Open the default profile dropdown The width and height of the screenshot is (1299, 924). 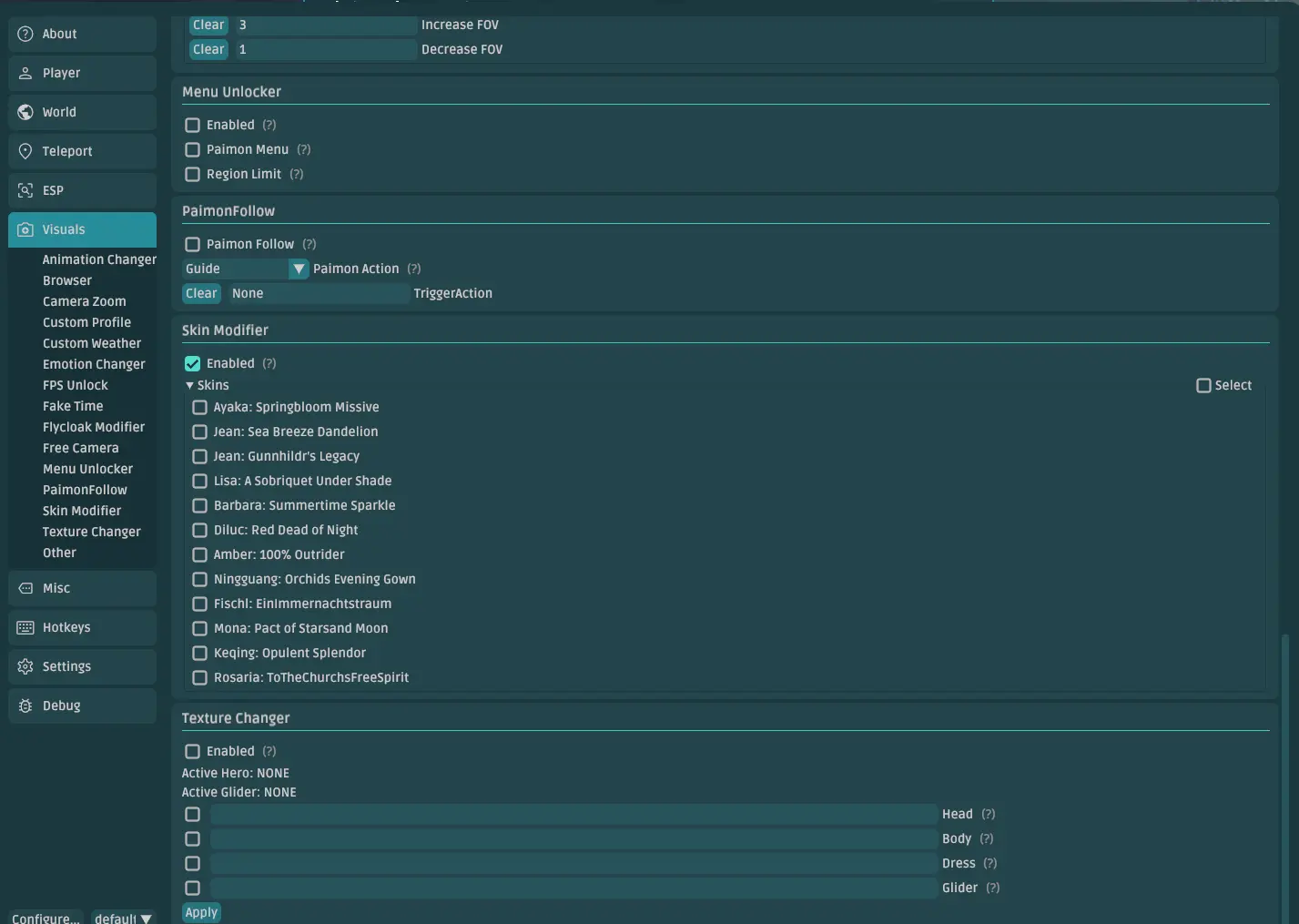[123, 918]
